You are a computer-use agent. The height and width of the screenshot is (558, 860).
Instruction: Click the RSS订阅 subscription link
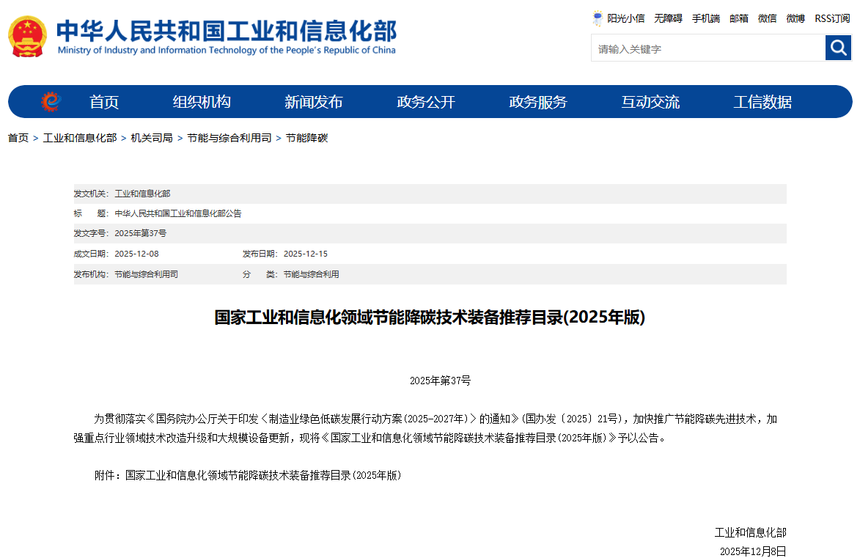(x=832, y=19)
